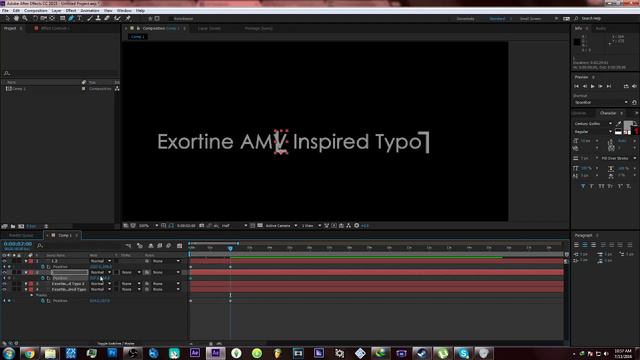Toggle All Caps in Character panel
The width and height of the screenshot is (640, 360).
[601, 186]
